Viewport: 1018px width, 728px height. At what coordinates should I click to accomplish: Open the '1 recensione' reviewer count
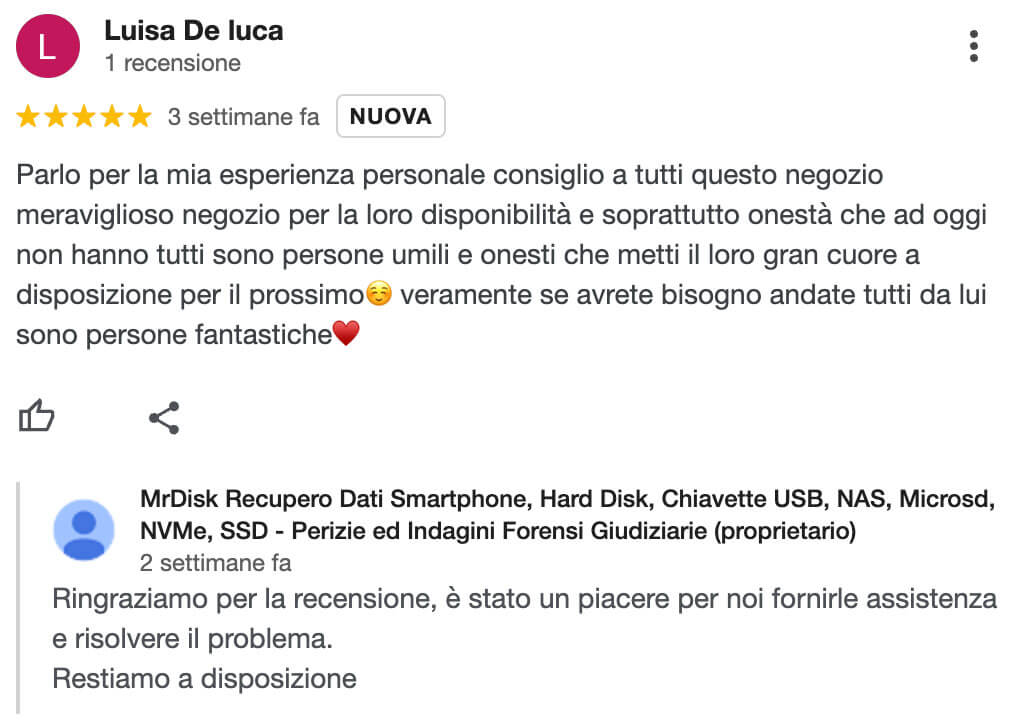(x=173, y=63)
